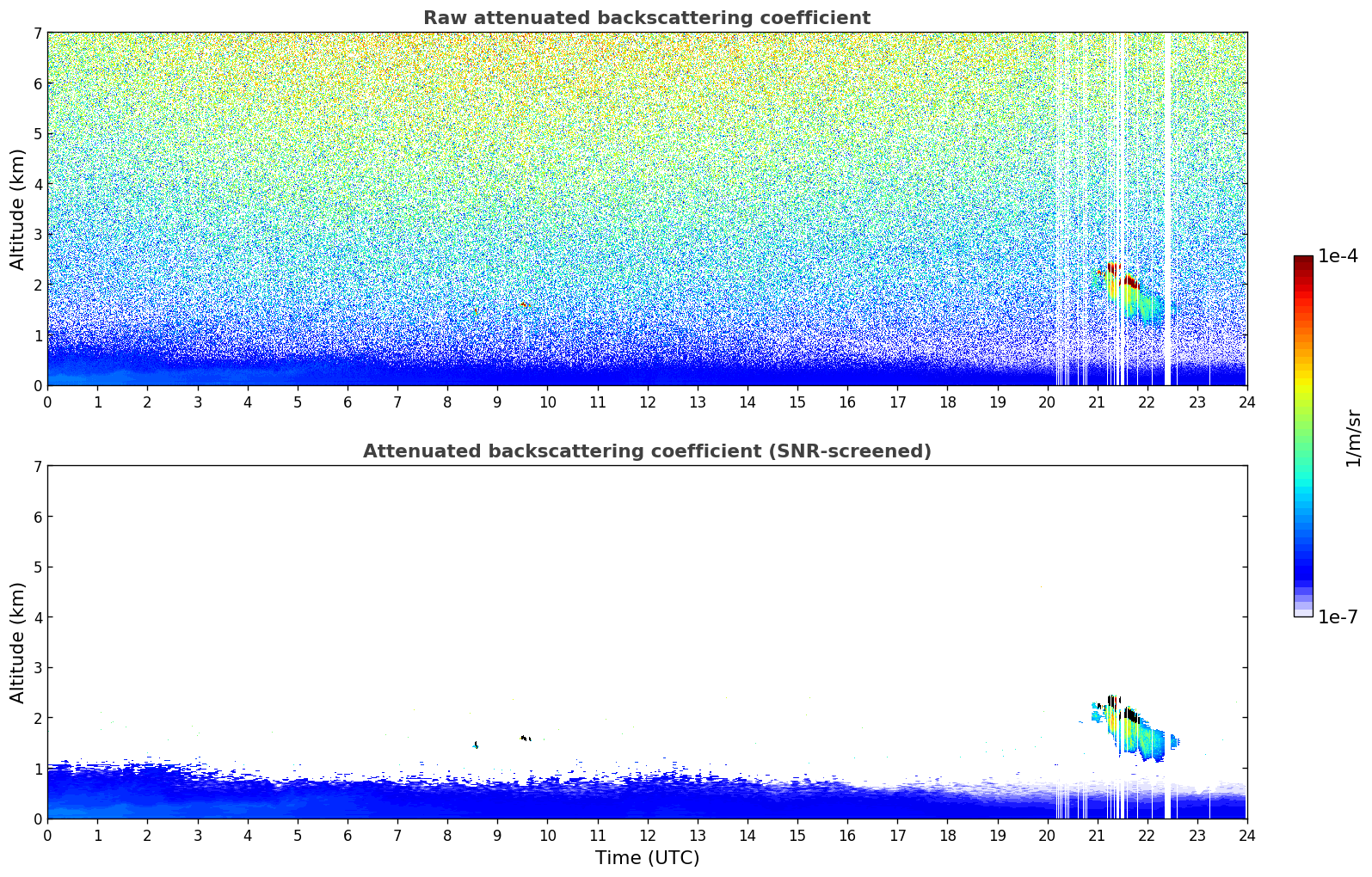Screen dimensions: 1372x877
Task: Click the colorbar's '1e-4' maximum label
Action: (x=1338, y=256)
